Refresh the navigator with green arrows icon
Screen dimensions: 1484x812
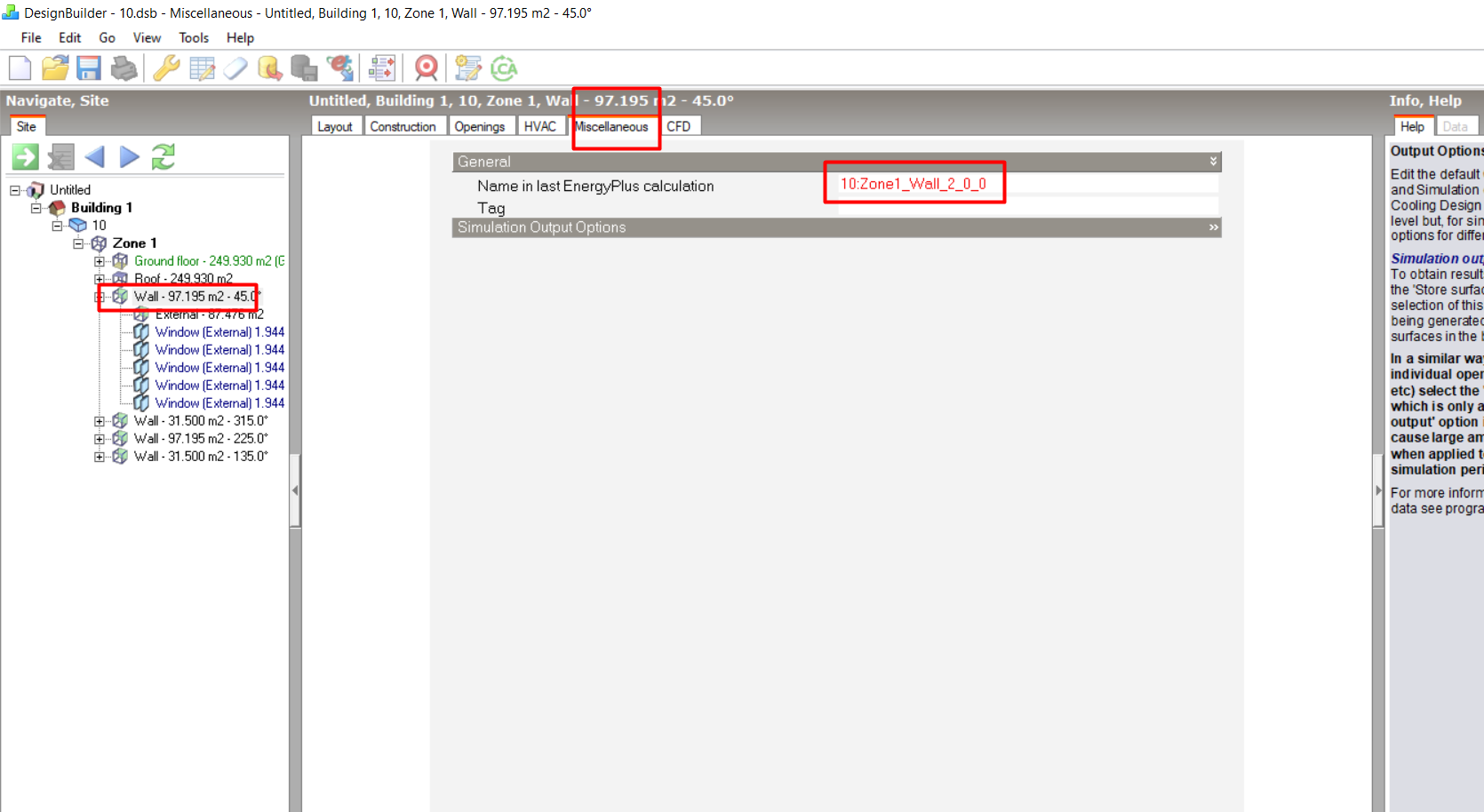tap(164, 157)
